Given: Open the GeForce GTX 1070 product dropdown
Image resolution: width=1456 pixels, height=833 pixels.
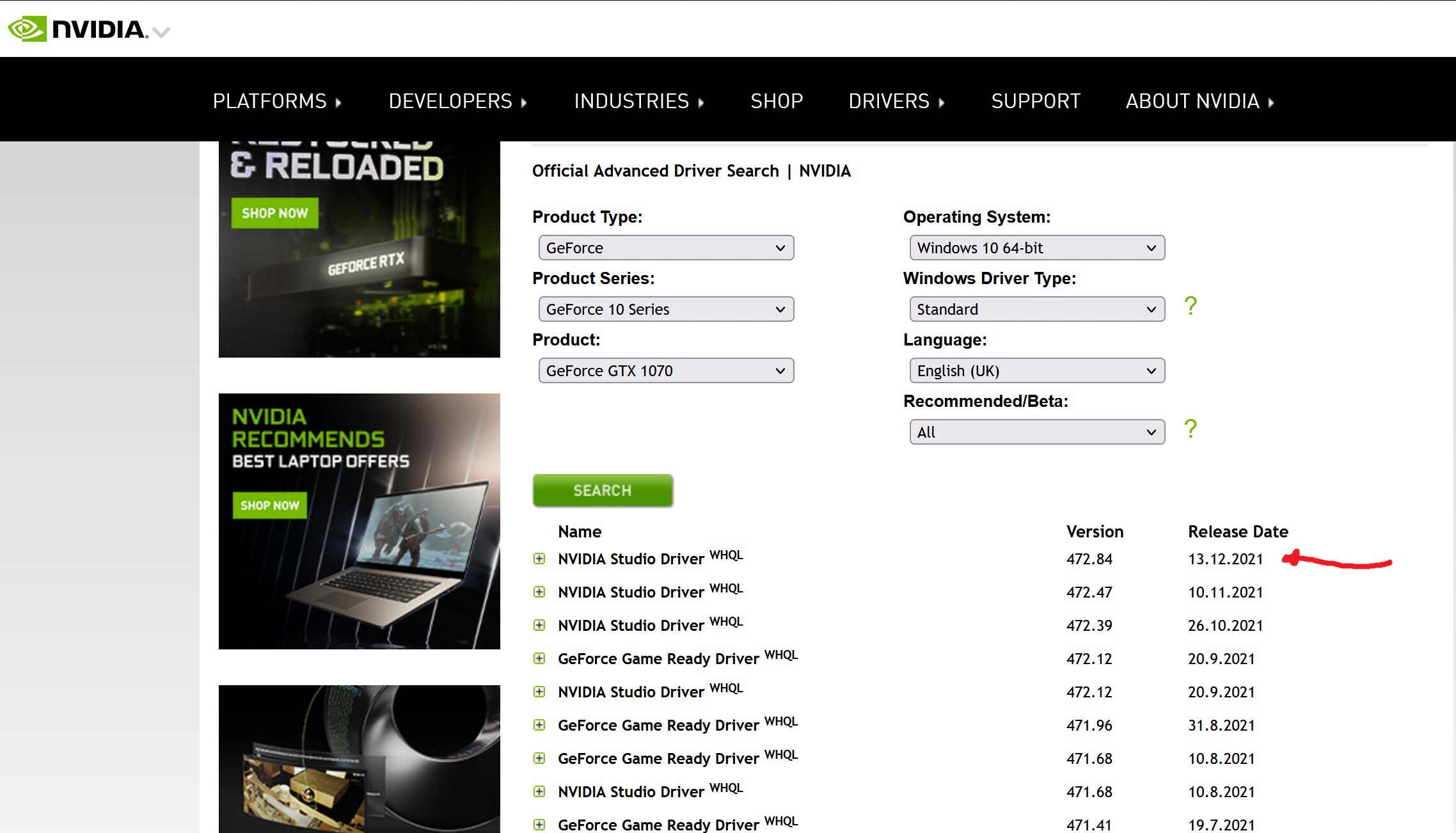Looking at the screenshot, I should pyautogui.click(x=665, y=370).
